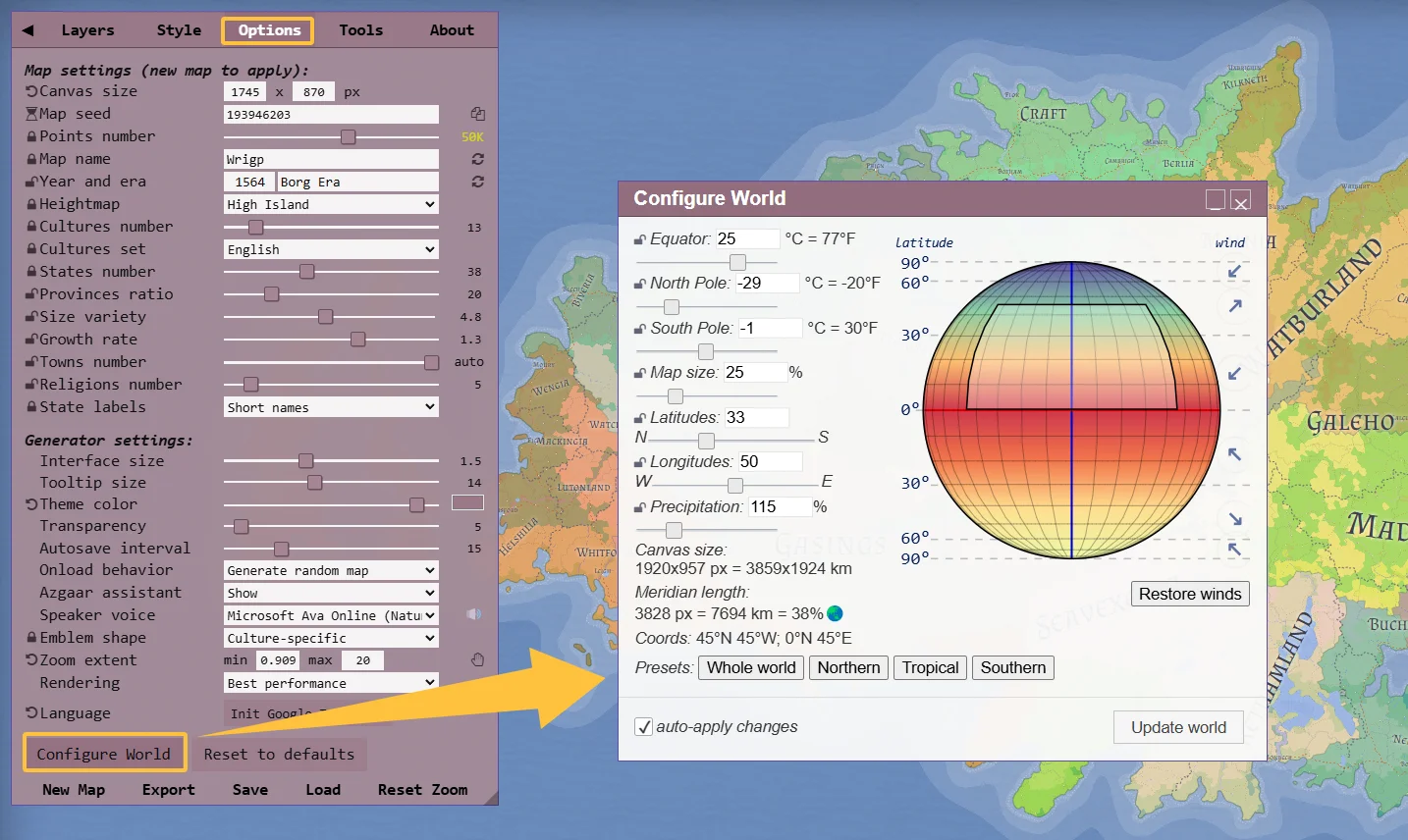Open the Heightmap dropdown showing High Island

(x=330, y=203)
